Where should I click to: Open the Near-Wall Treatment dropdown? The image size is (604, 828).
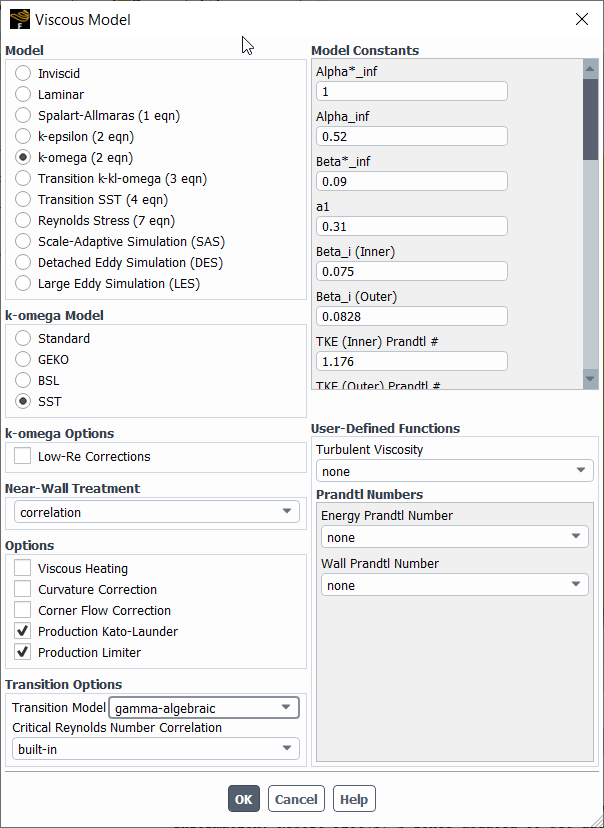tap(157, 512)
